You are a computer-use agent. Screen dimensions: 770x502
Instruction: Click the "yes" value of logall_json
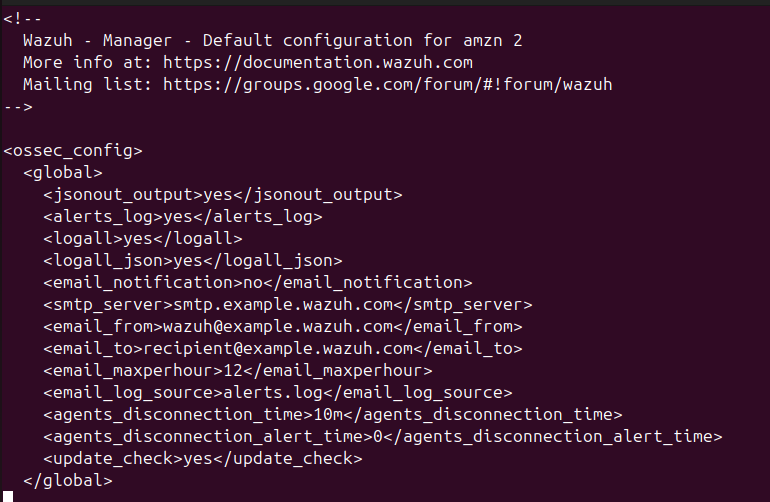[x=188, y=260]
